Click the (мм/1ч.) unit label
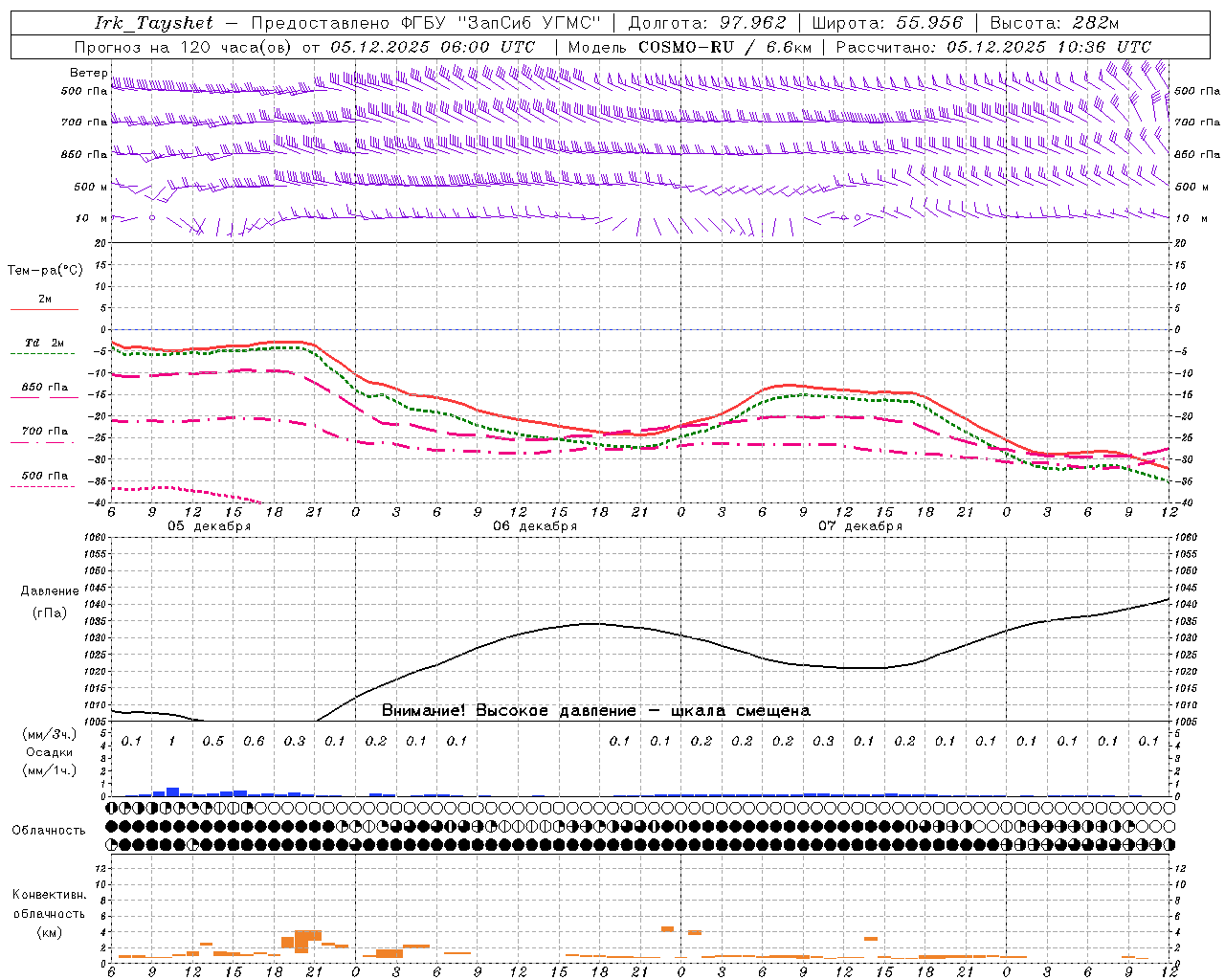 [x=49, y=770]
